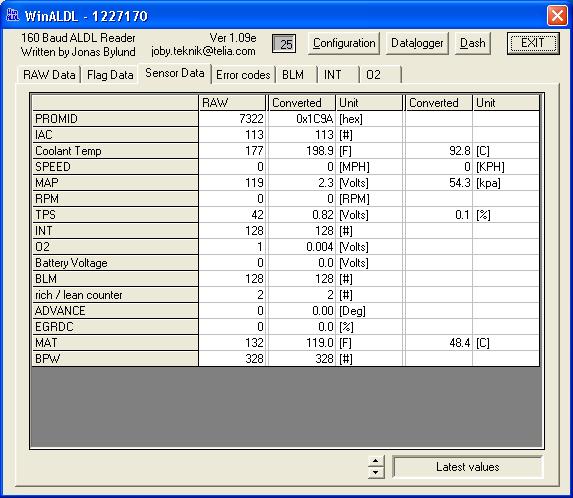Select the MAP row label
This screenshot has height=498, width=573.
pyautogui.click(x=115, y=183)
